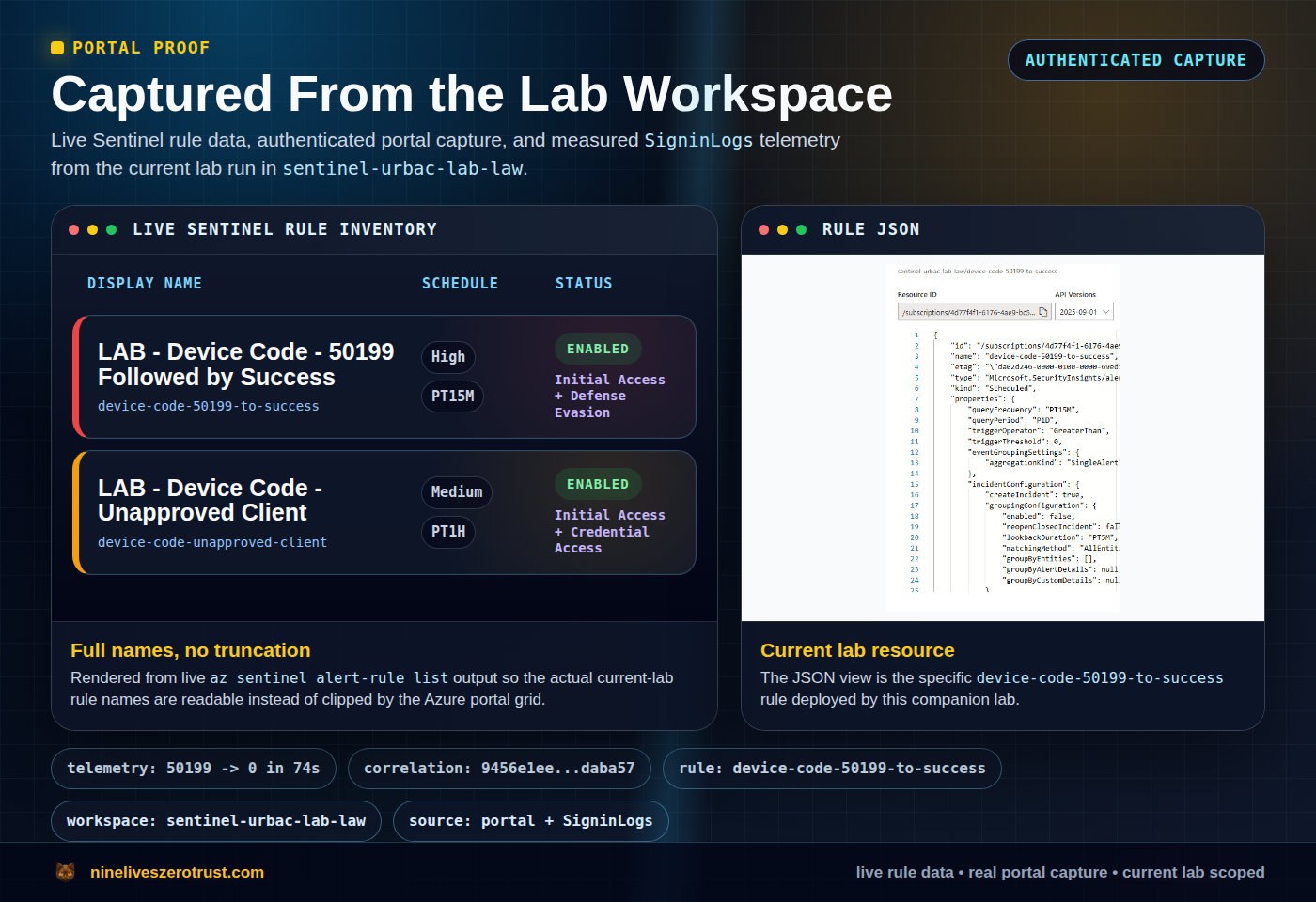Toggle ENABLED badge for 50199 Followed by Success

pos(598,349)
